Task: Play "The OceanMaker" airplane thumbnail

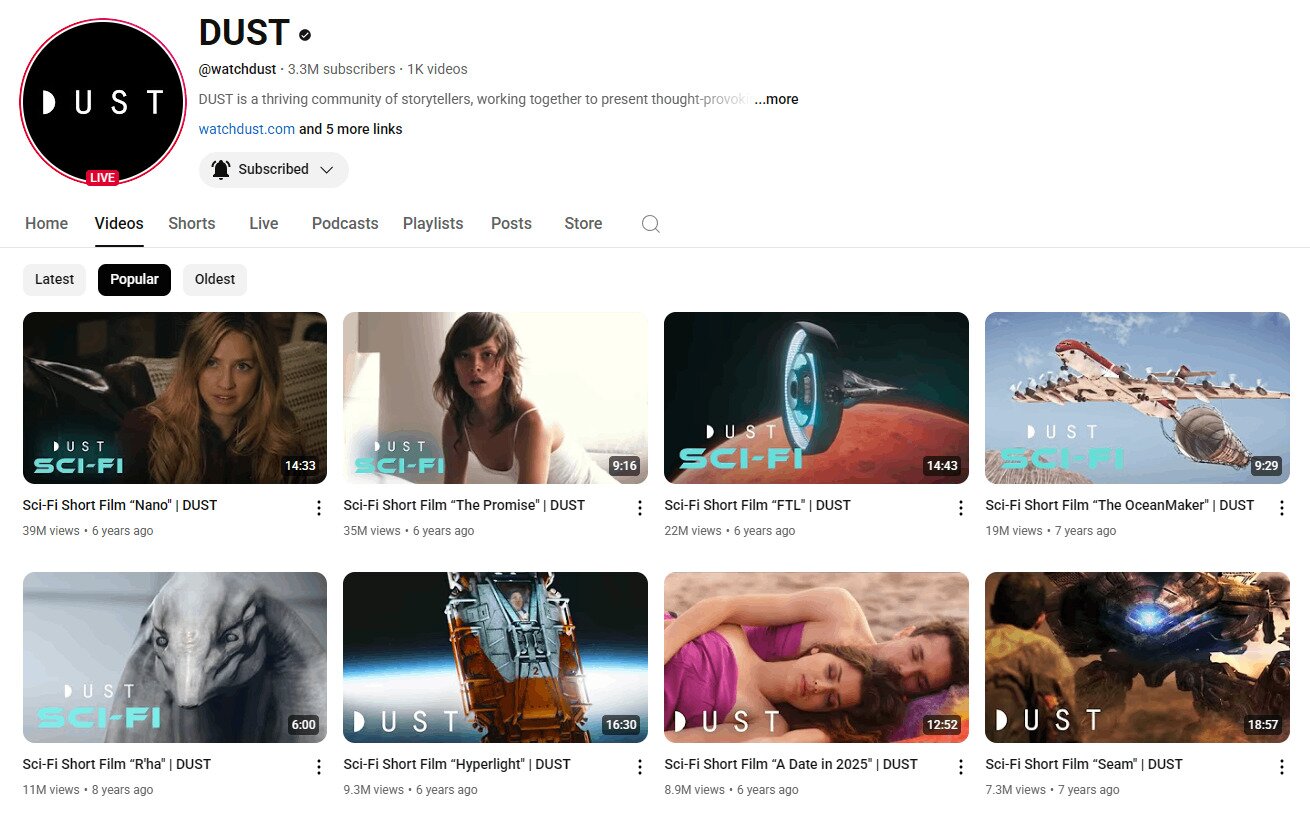Action: [x=1137, y=398]
